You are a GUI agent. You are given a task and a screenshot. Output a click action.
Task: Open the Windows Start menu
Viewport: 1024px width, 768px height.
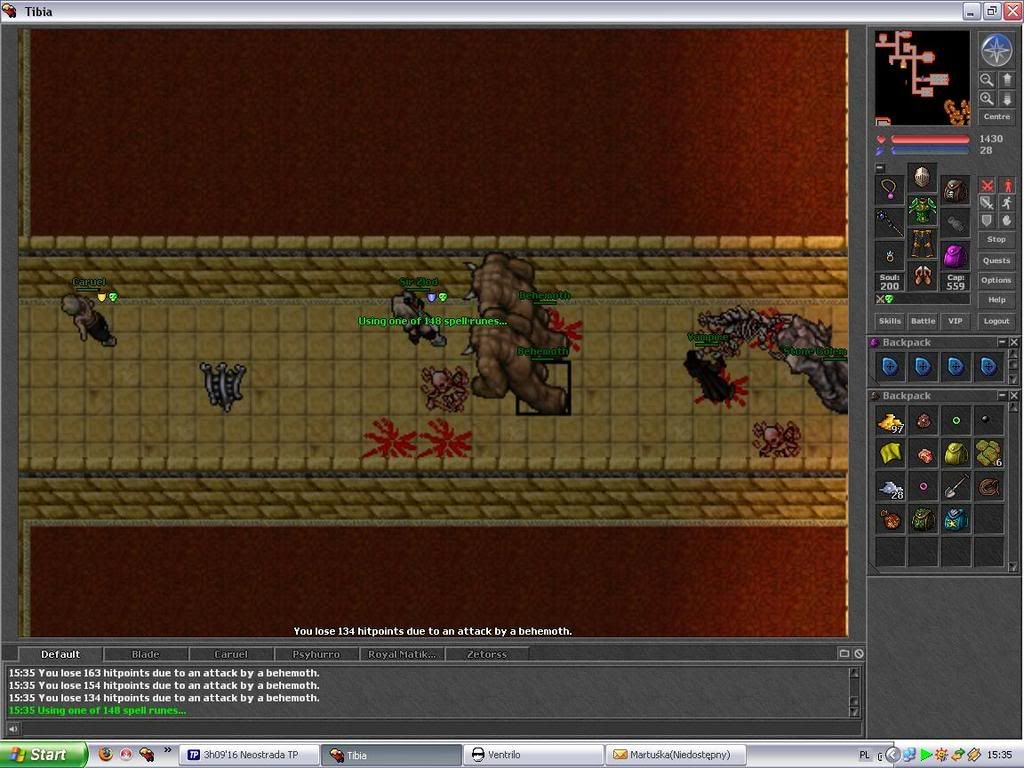point(44,755)
